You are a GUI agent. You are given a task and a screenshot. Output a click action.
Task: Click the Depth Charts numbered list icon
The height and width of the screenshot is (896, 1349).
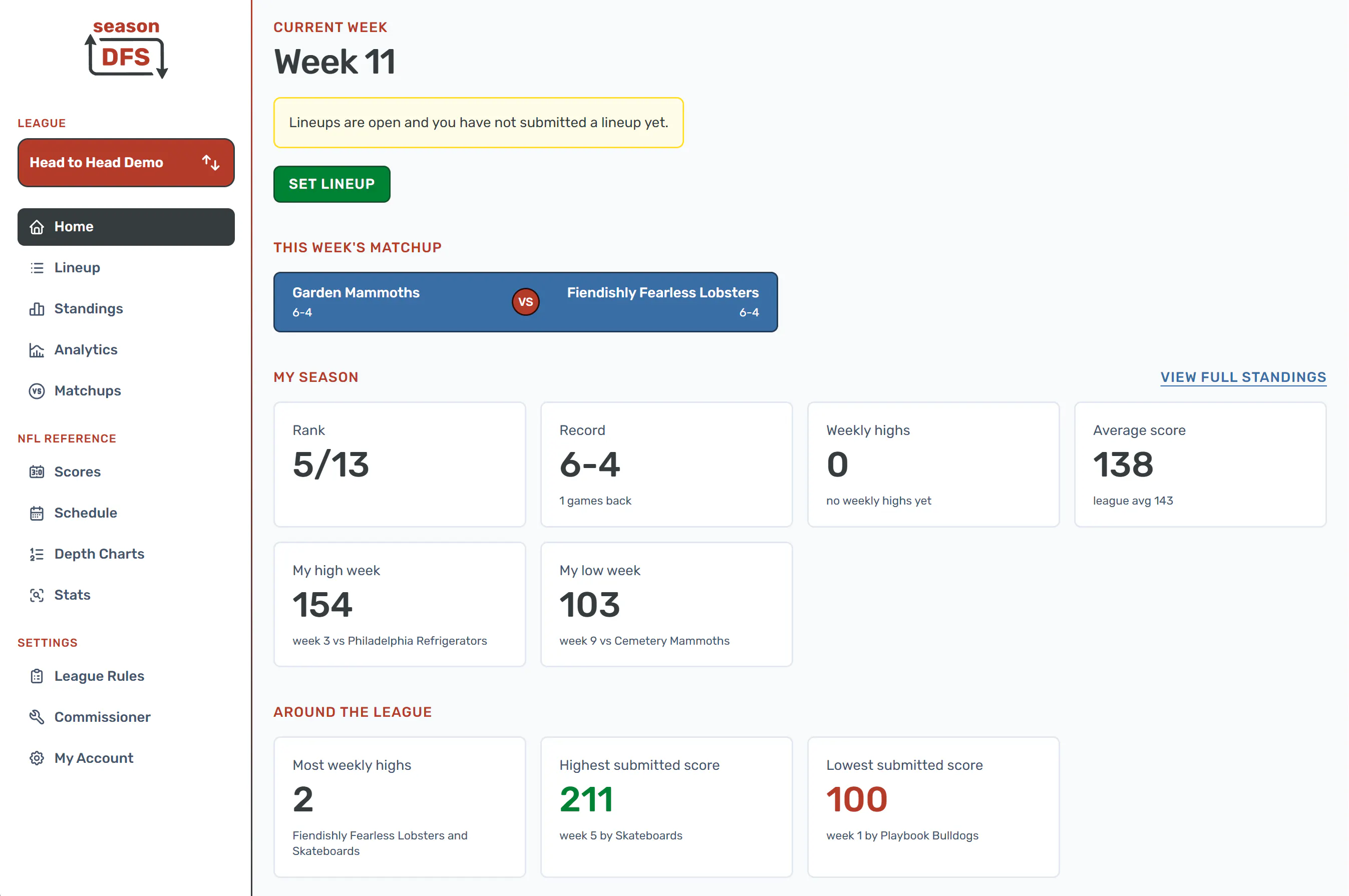[x=37, y=554]
